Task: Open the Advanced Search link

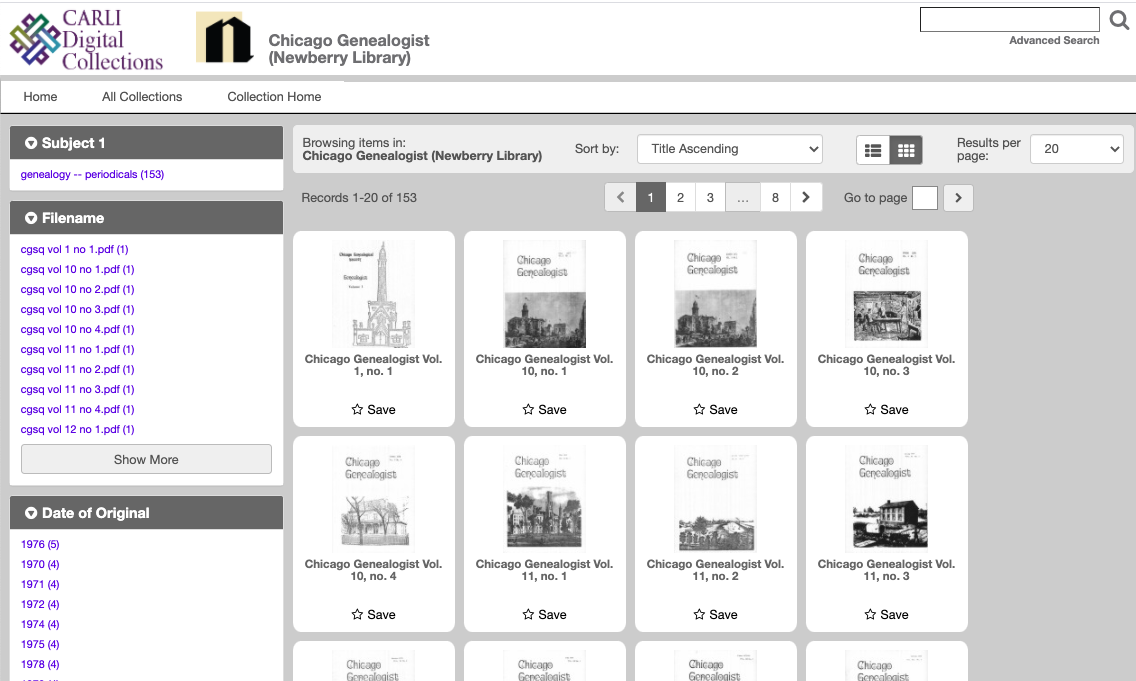Action: point(1054,41)
